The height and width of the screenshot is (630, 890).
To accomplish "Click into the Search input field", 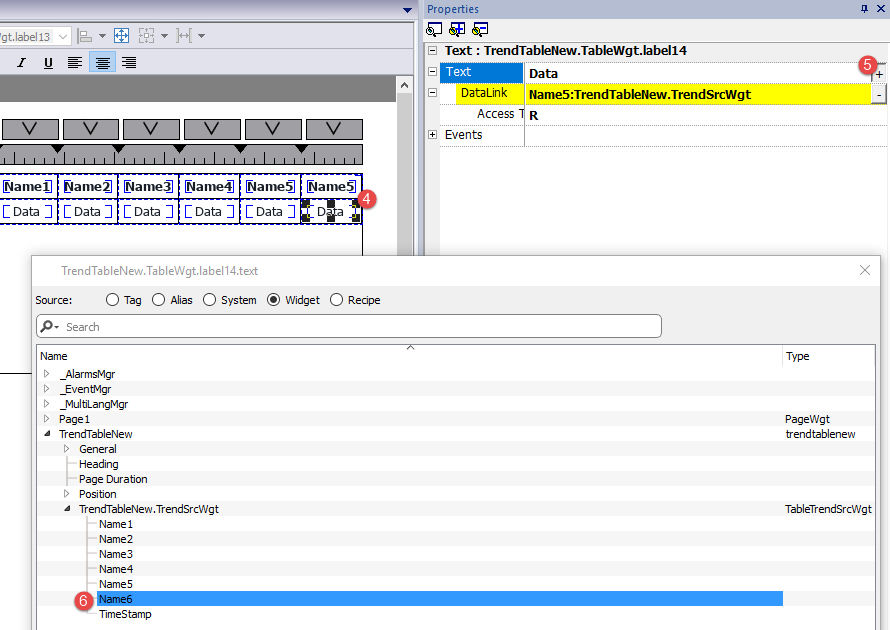I will pyautogui.click(x=360, y=327).
